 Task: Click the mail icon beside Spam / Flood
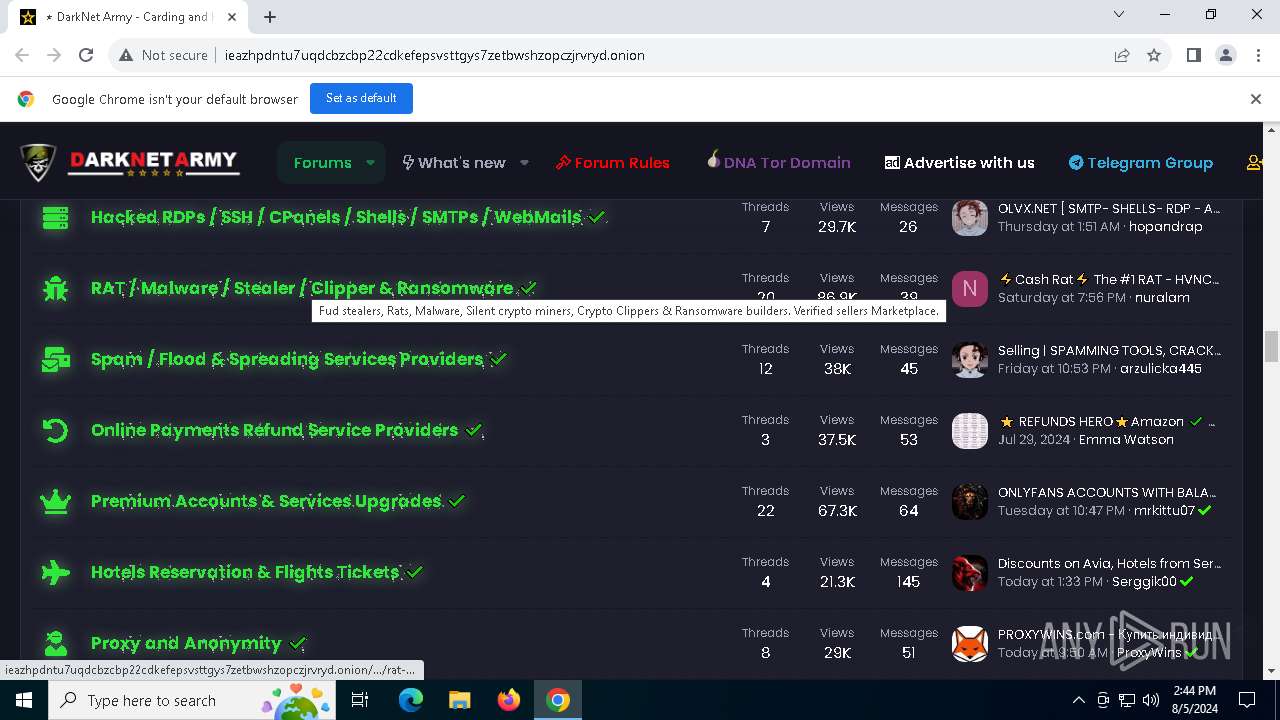coord(55,360)
